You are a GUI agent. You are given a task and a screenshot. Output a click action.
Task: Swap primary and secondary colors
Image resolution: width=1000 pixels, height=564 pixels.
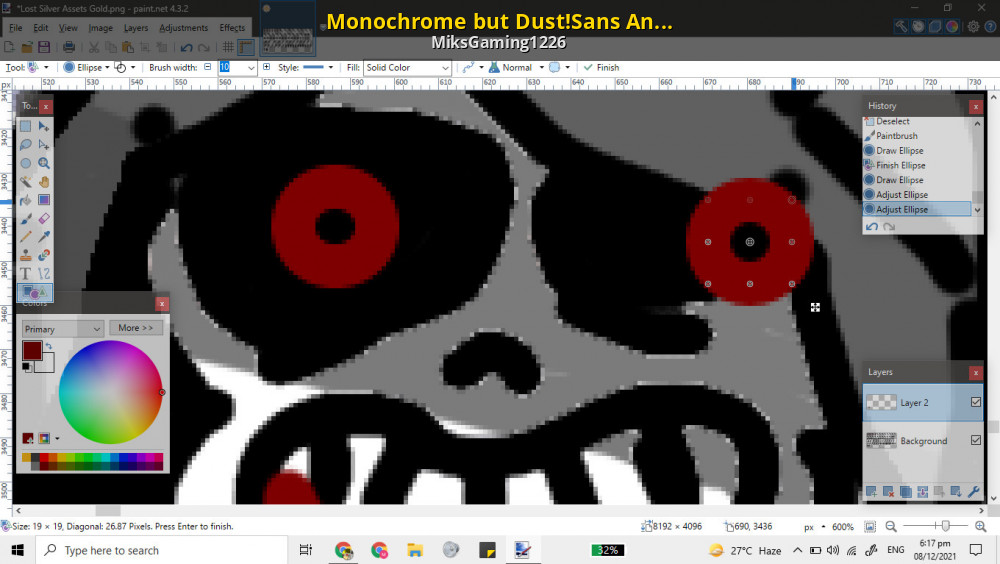click(x=48, y=346)
